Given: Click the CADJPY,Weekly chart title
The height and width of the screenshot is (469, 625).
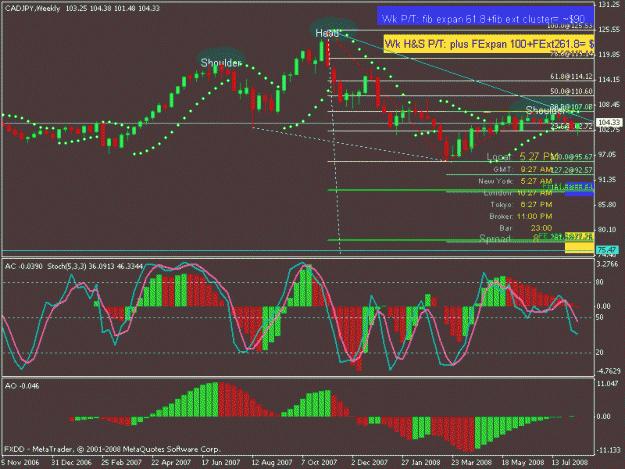Looking at the screenshot, I should pyautogui.click(x=33, y=8).
